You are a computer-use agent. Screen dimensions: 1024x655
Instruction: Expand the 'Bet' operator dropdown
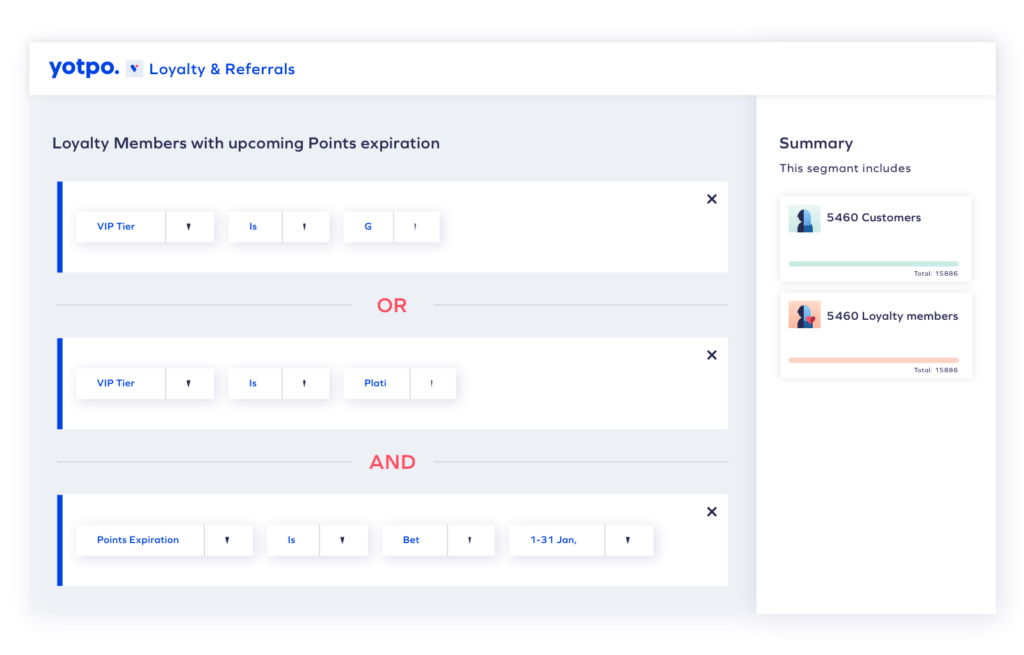tap(471, 540)
